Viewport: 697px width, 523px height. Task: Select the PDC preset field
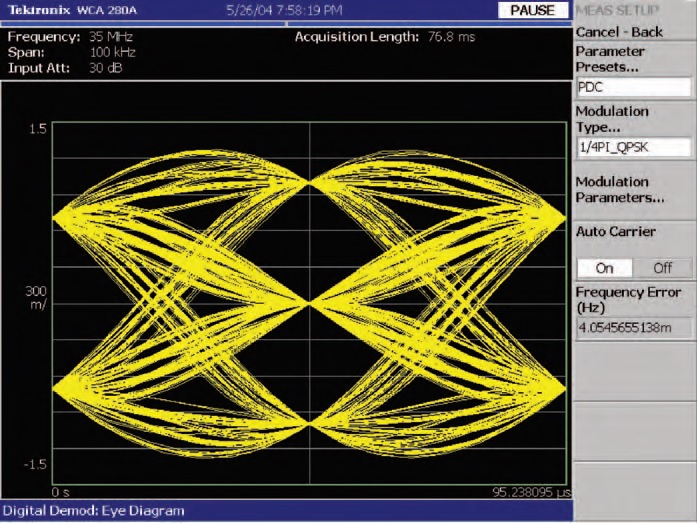click(633, 87)
